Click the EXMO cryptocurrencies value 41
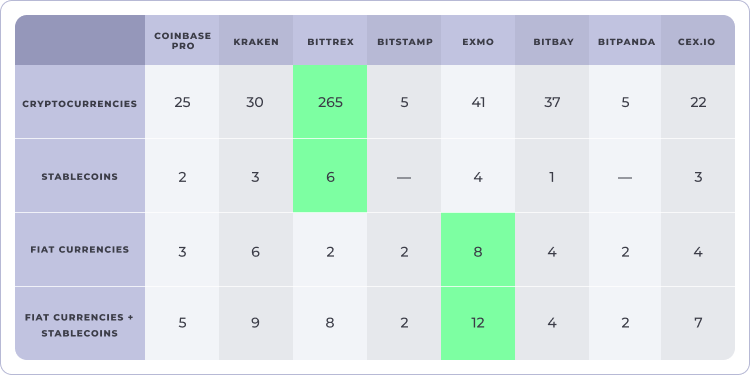 (x=478, y=102)
